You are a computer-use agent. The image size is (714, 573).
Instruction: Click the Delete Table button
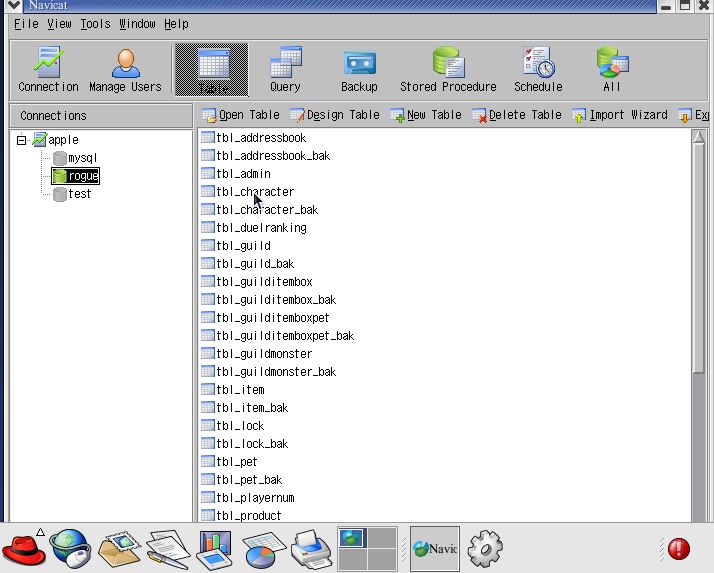point(517,115)
